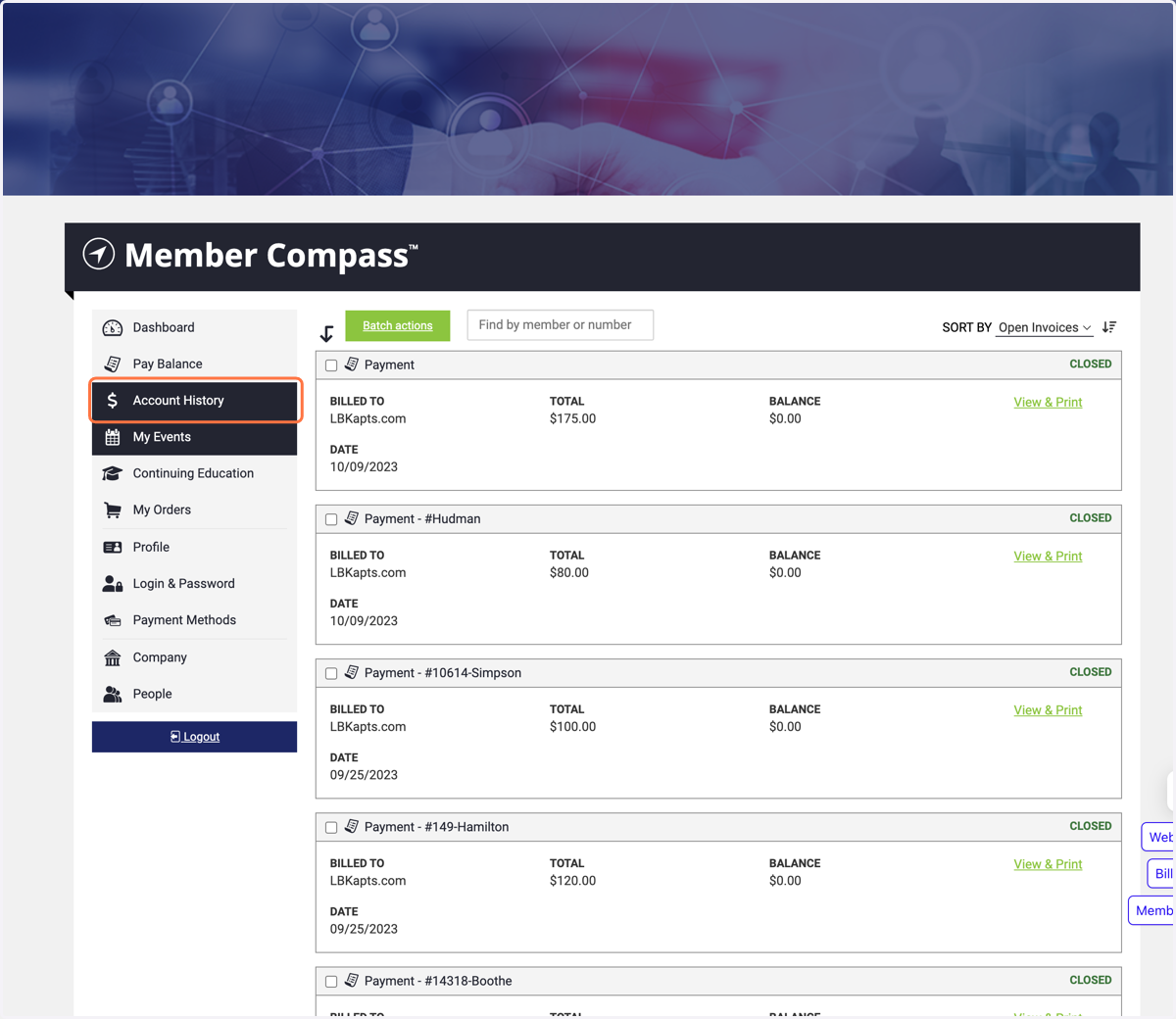1176x1019 pixels.
Task: Click the Payment - #10614-Simpson title
Action: 443,672
